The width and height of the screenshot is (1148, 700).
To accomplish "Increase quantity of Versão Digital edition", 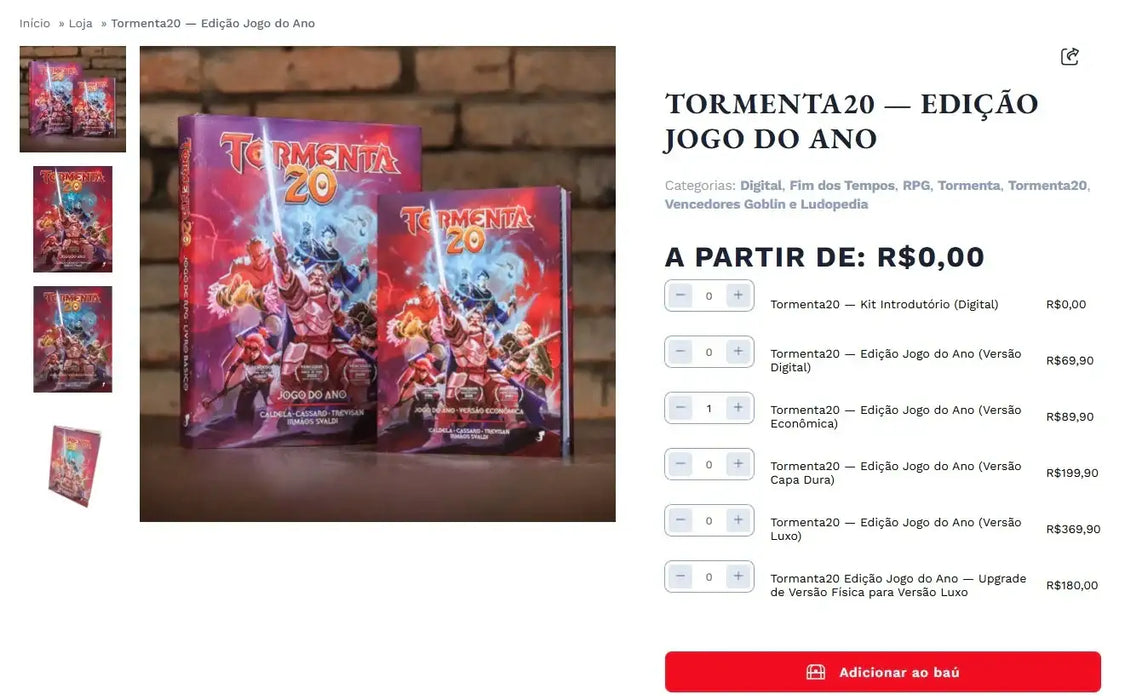I will (x=738, y=351).
